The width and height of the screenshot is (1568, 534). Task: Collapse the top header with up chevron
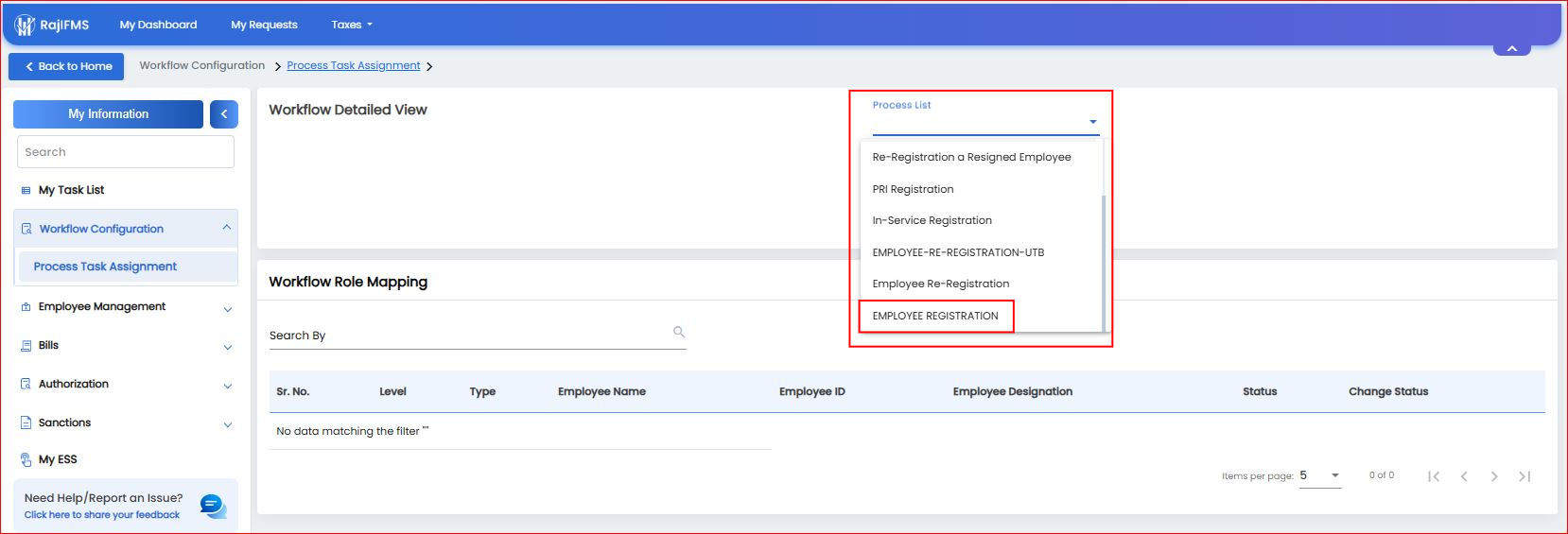(x=1512, y=48)
